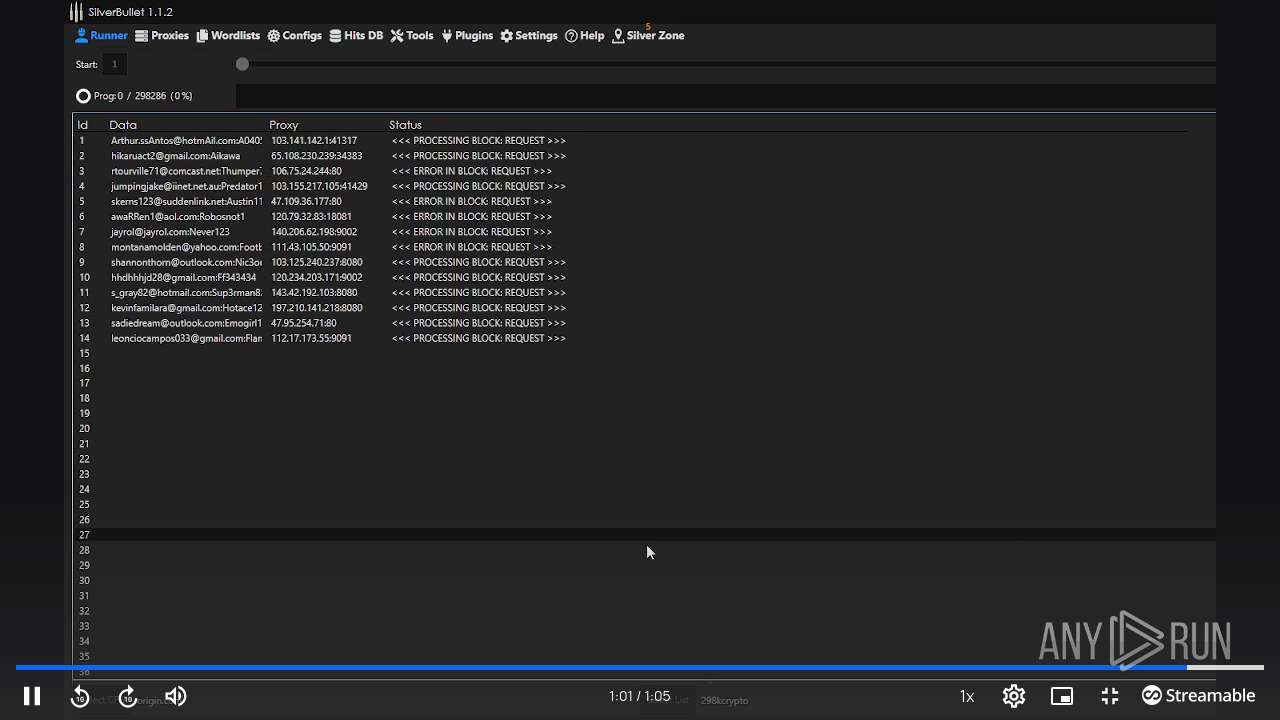Viewport: 1280px width, 720px height.
Task: Click the bots slider handle
Action: 242,64
